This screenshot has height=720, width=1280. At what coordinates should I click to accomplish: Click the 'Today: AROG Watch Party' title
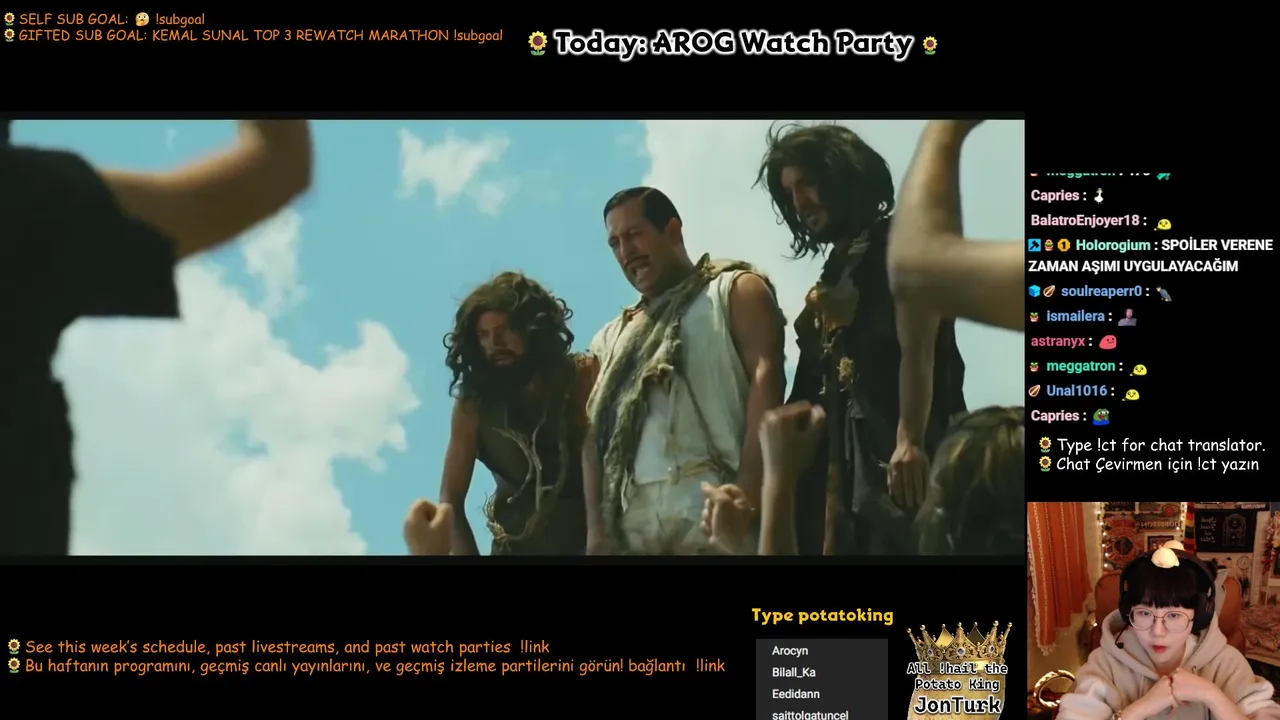pos(733,43)
